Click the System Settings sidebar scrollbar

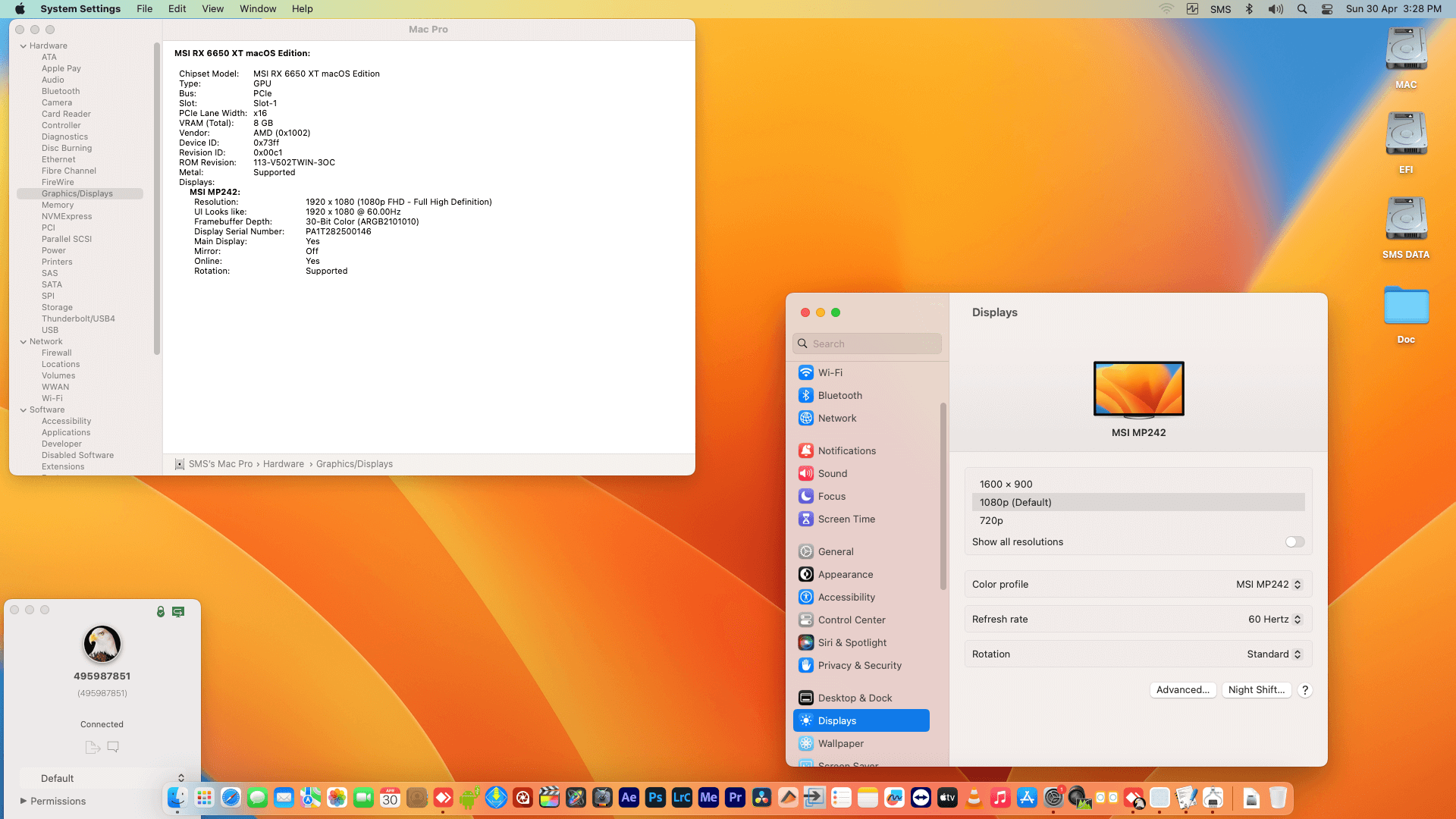point(943,497)
